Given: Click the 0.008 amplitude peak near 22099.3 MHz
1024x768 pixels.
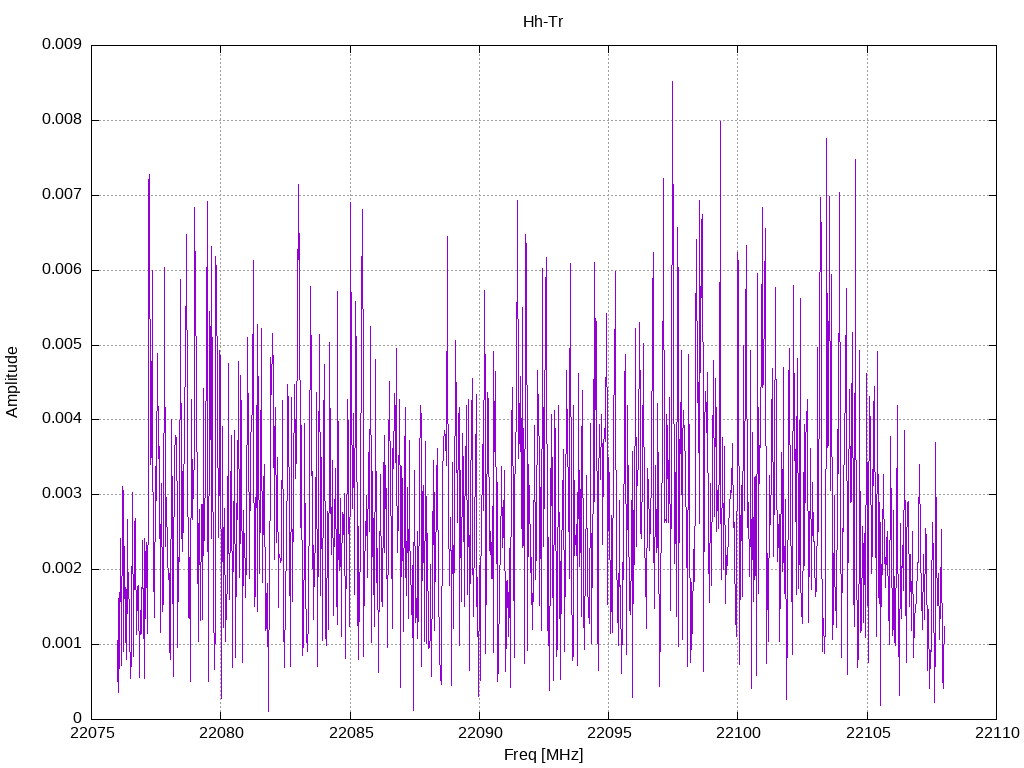Looking at the screenshot, I should coord(720,122).
